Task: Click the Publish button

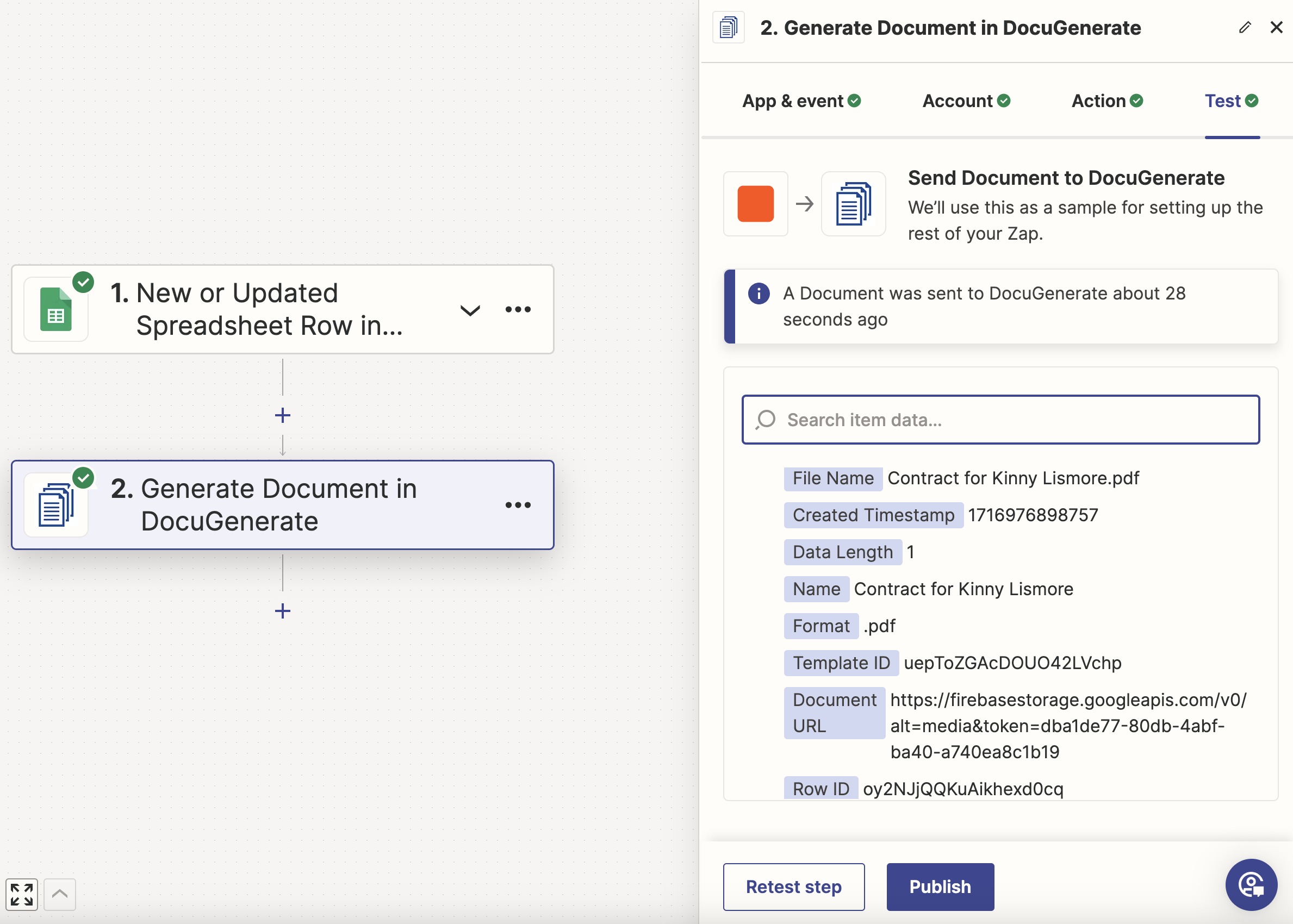Action: 940,887
